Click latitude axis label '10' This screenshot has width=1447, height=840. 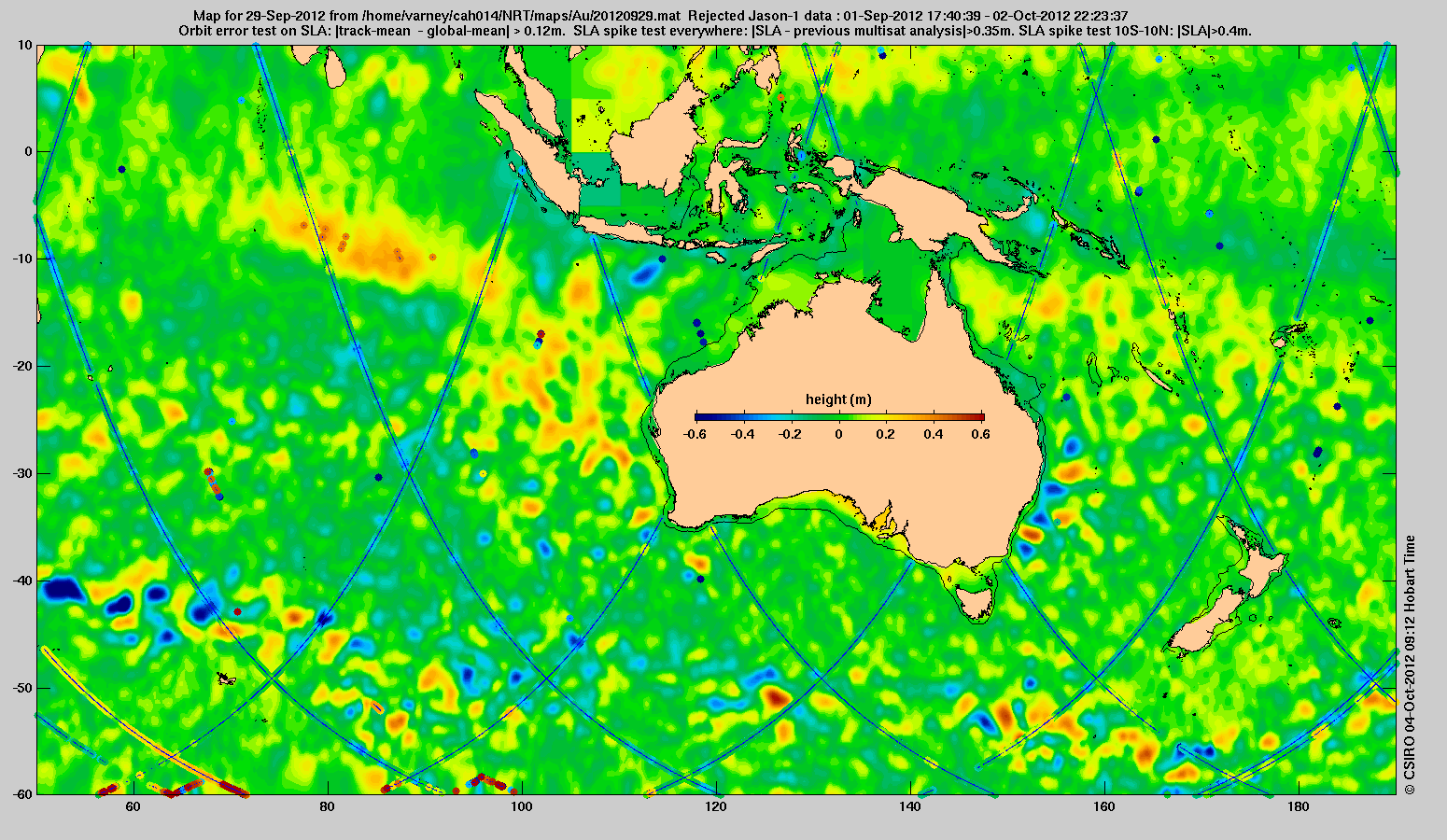click(24, 44)
